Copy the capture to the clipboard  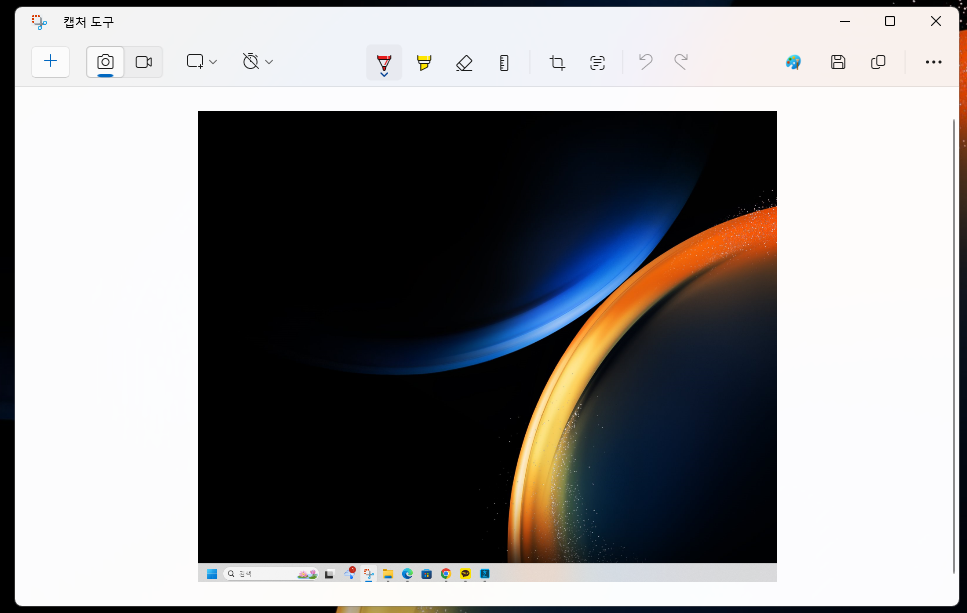[x=878, y=62]
